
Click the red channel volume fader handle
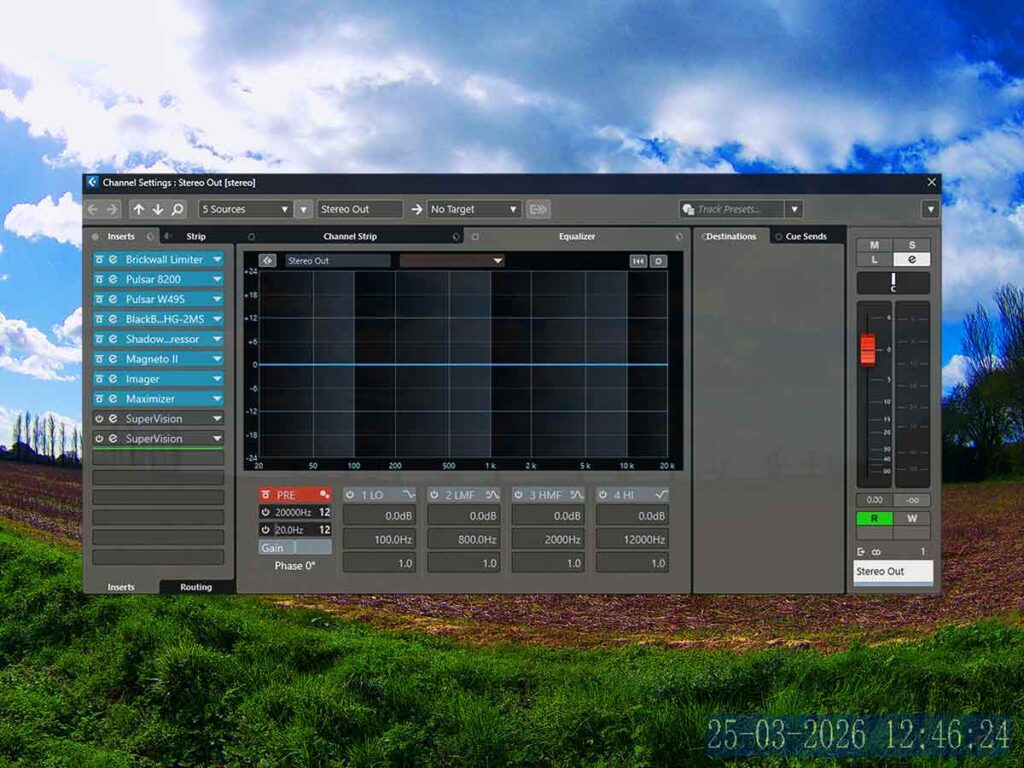(x=867, y=350)
